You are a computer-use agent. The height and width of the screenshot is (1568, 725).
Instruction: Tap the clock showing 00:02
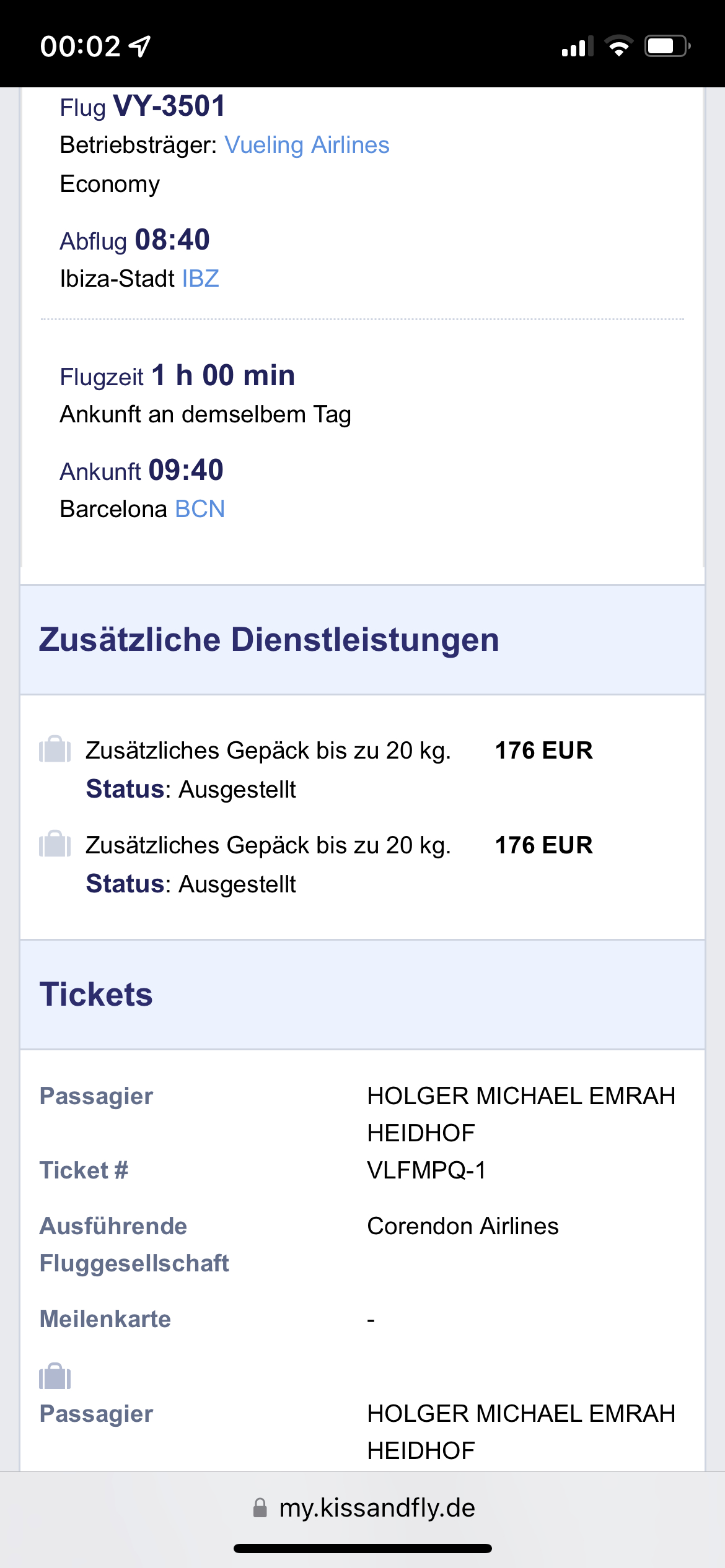(x=80, y=46)
